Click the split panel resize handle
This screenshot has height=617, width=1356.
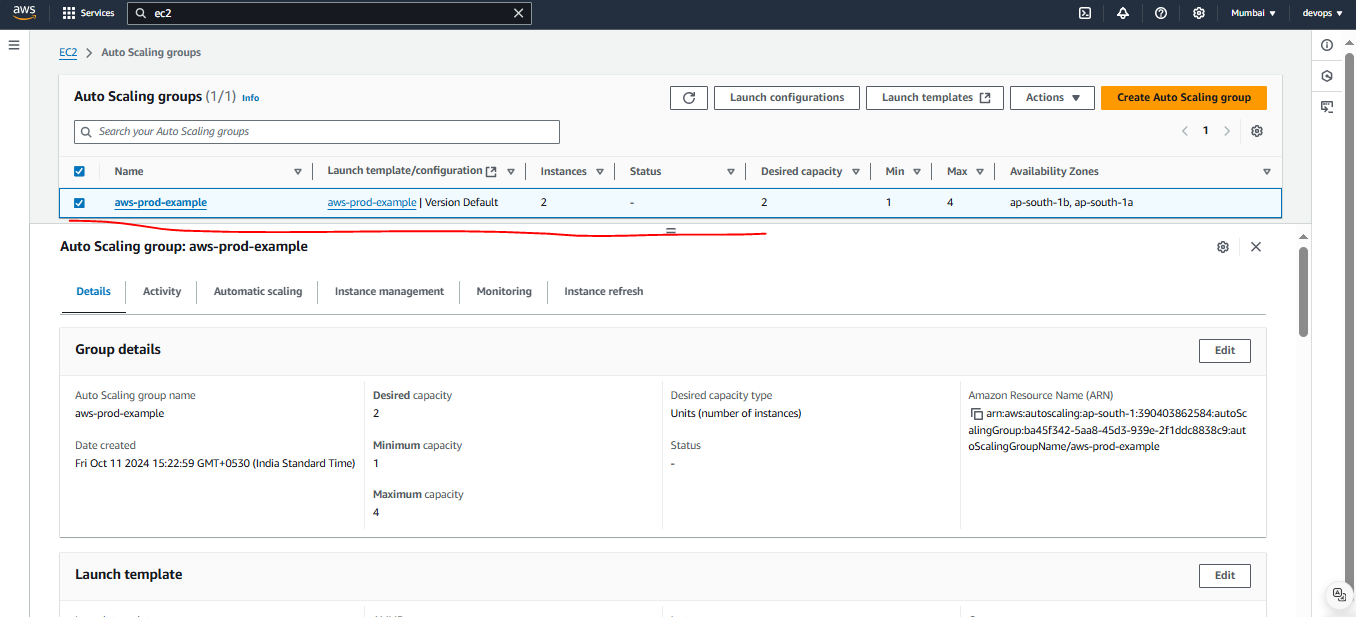[x=671, y=231]
